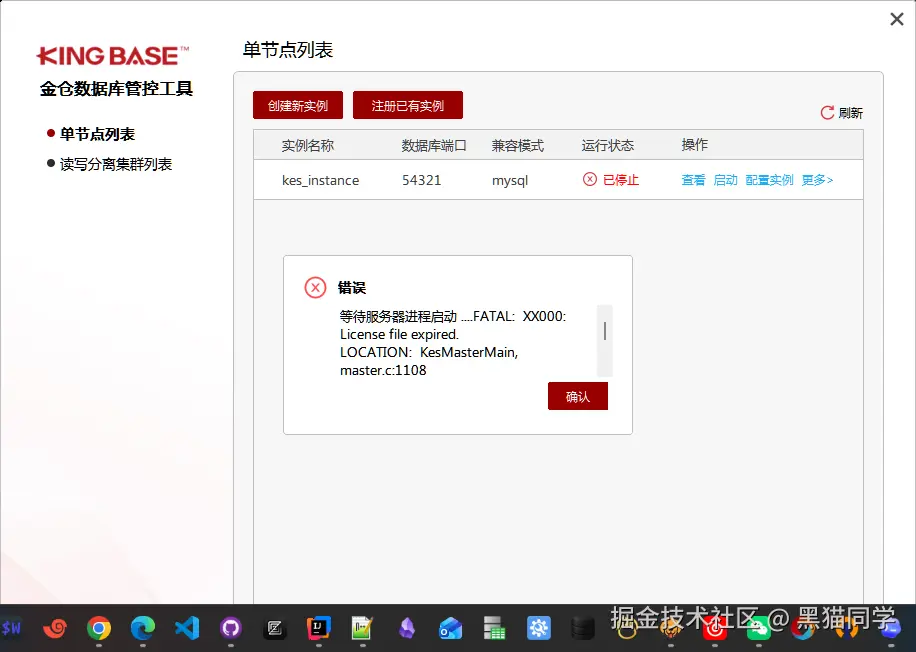916x652 pixels.
Task: Click the stopped status icon for kes_instance
Action: pos(590,179)
